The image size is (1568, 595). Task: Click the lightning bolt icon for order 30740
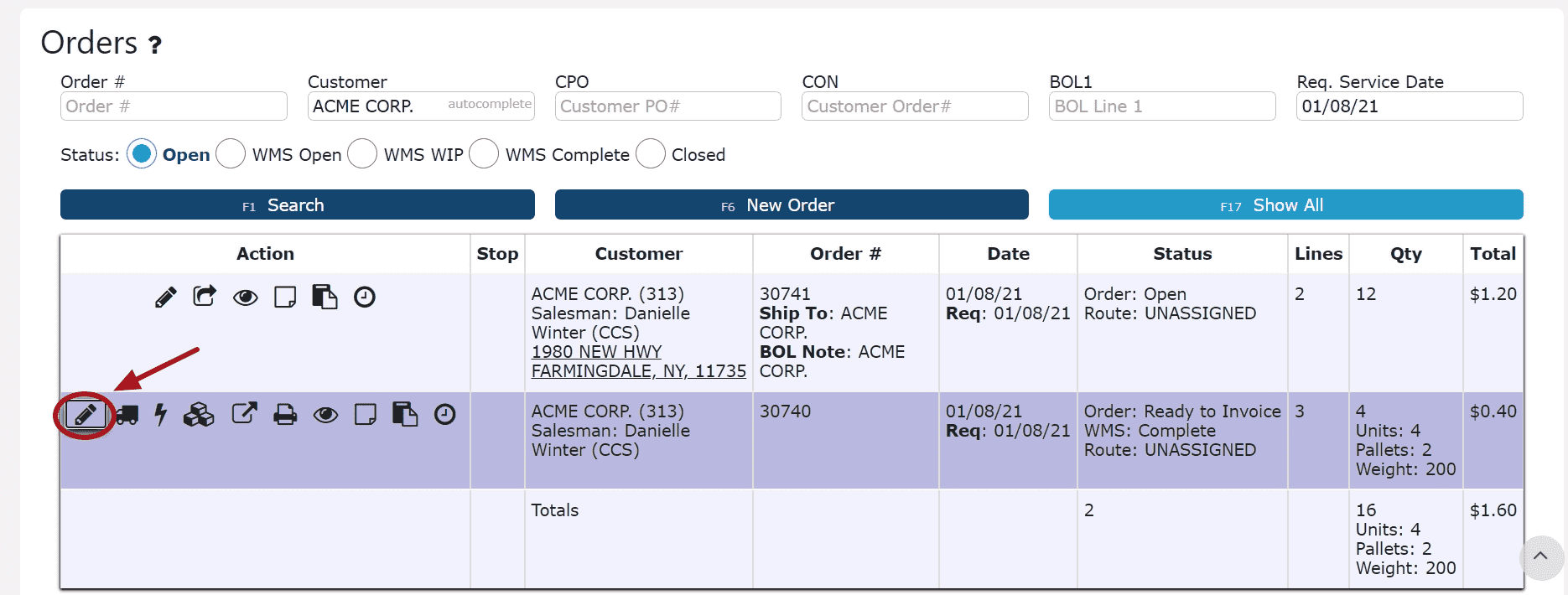pyautogui.click(x=161, y=414)
